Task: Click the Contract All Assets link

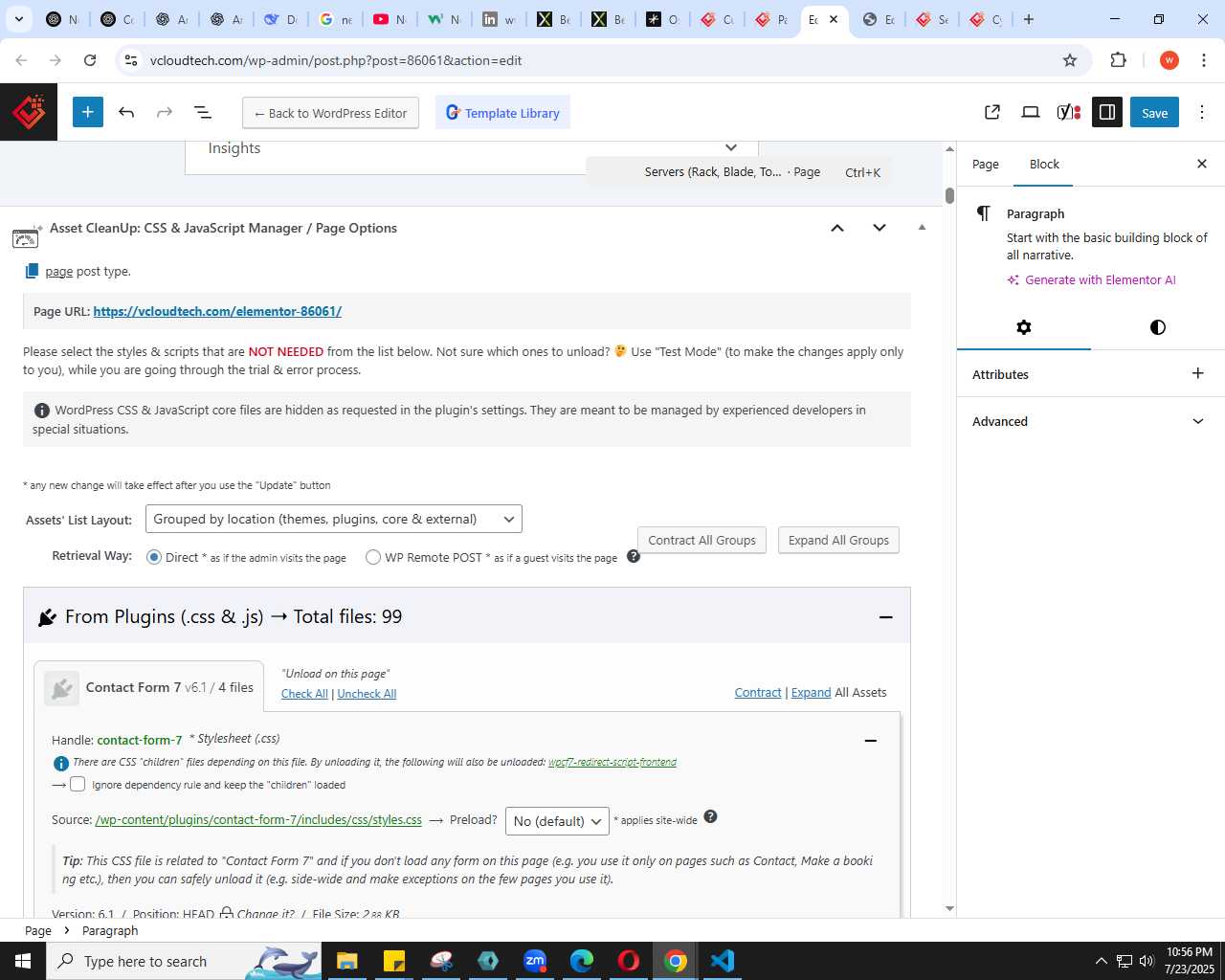Action: click(x=758, y=692)
